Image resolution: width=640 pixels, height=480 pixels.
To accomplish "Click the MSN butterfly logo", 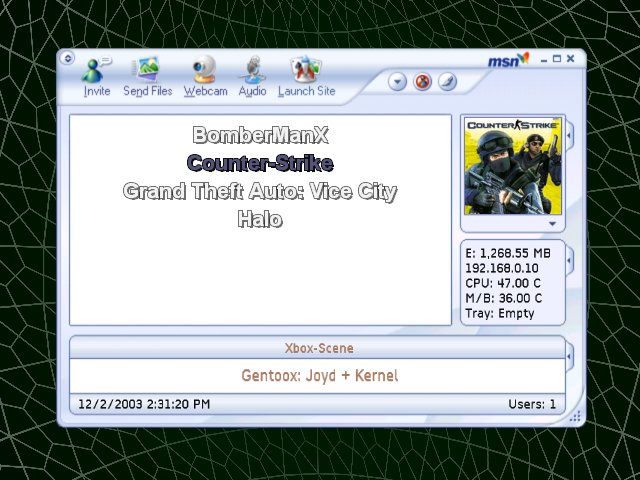I will 509,60.
